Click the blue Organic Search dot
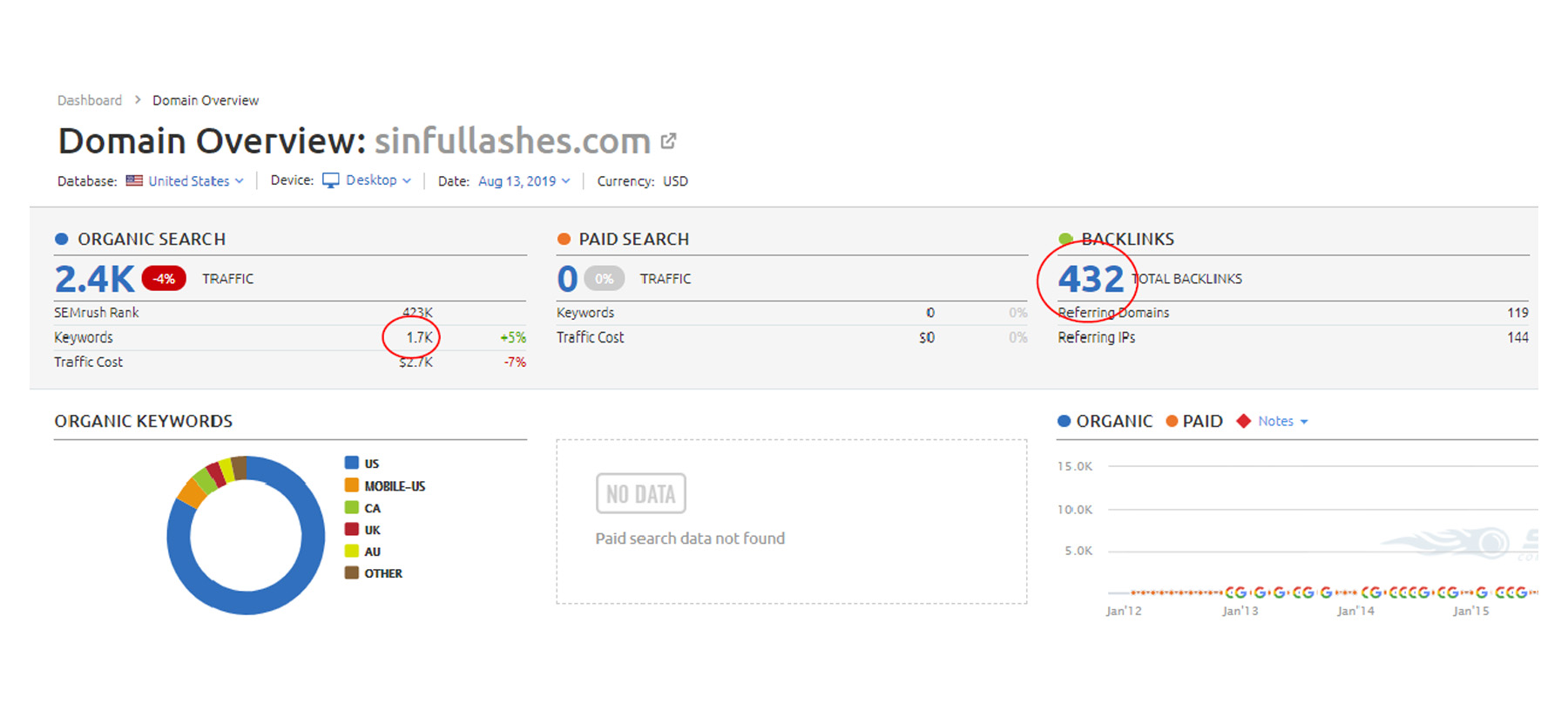 click(62, 239)
